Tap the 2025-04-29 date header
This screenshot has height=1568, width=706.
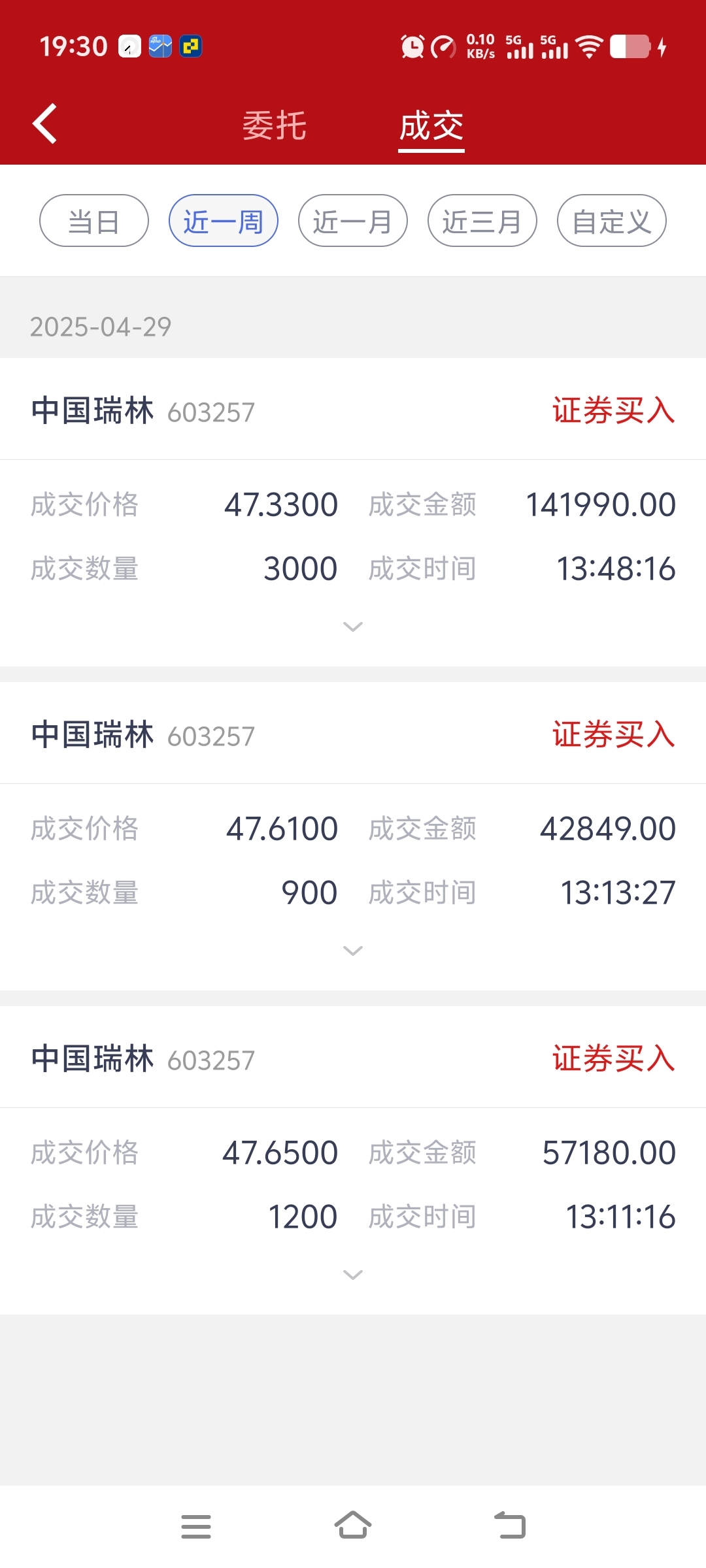[x=101, y=327]
